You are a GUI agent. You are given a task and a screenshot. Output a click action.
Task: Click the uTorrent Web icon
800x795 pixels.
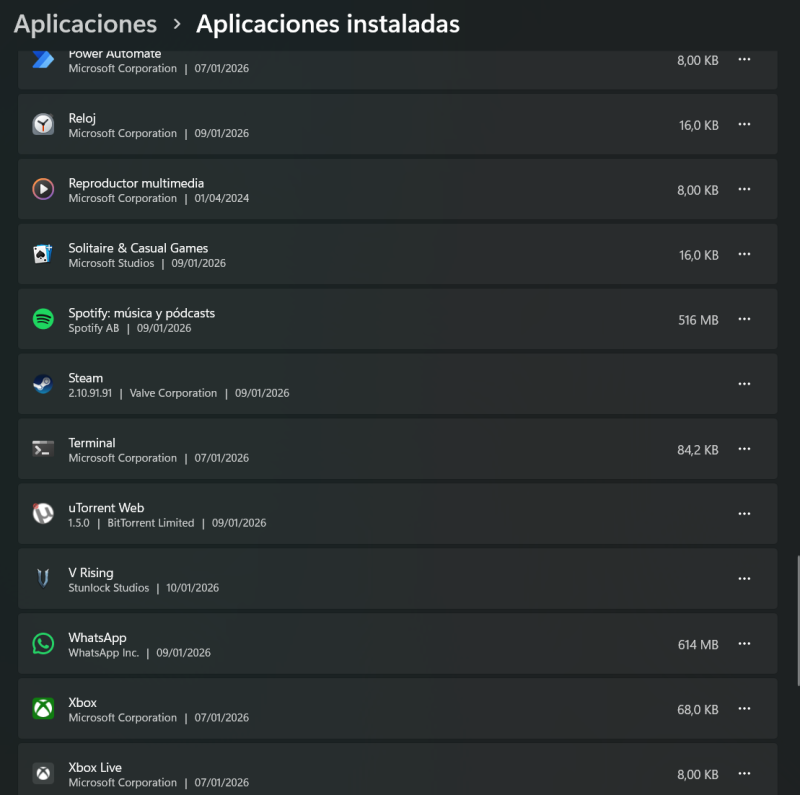(42, 514)
